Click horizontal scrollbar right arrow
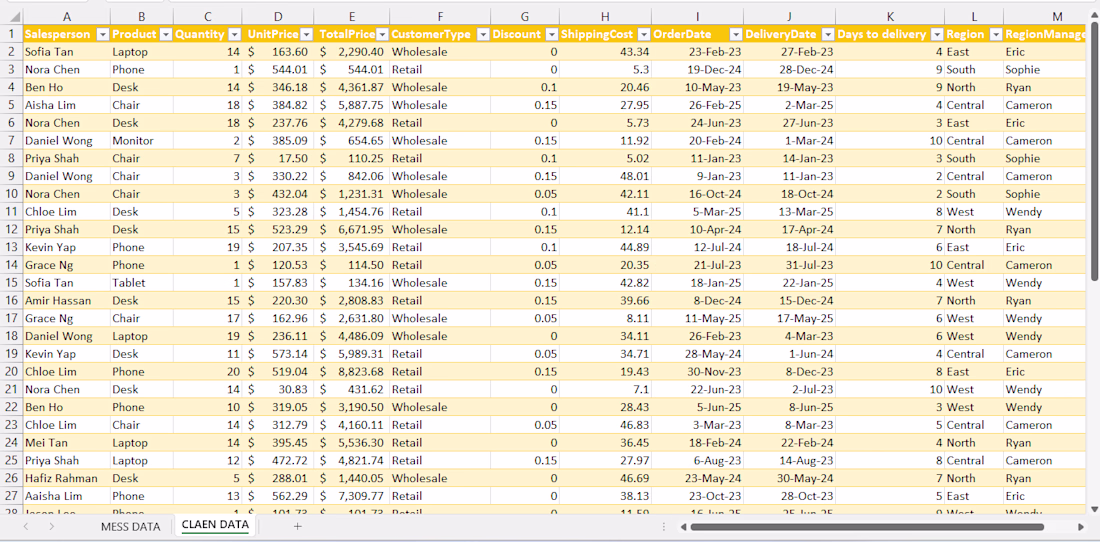The image size is (1100, 542). (x=1081, y=527)
